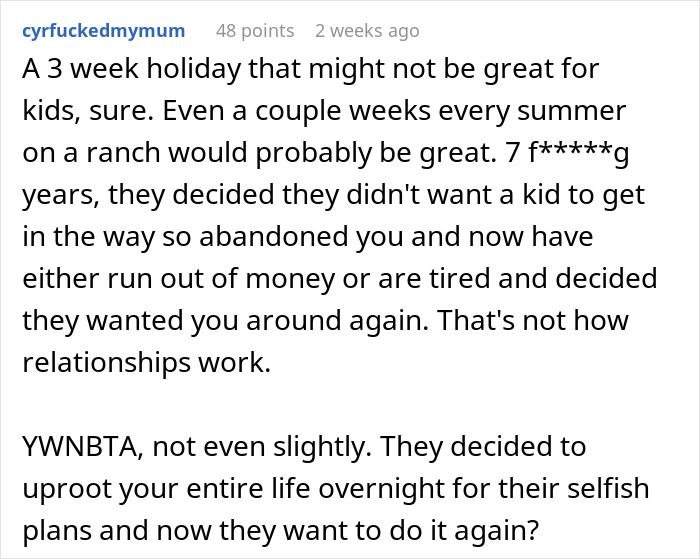
Task: Open the cyrfuckedmymum user profile link
Action: (x=104, y=31)
